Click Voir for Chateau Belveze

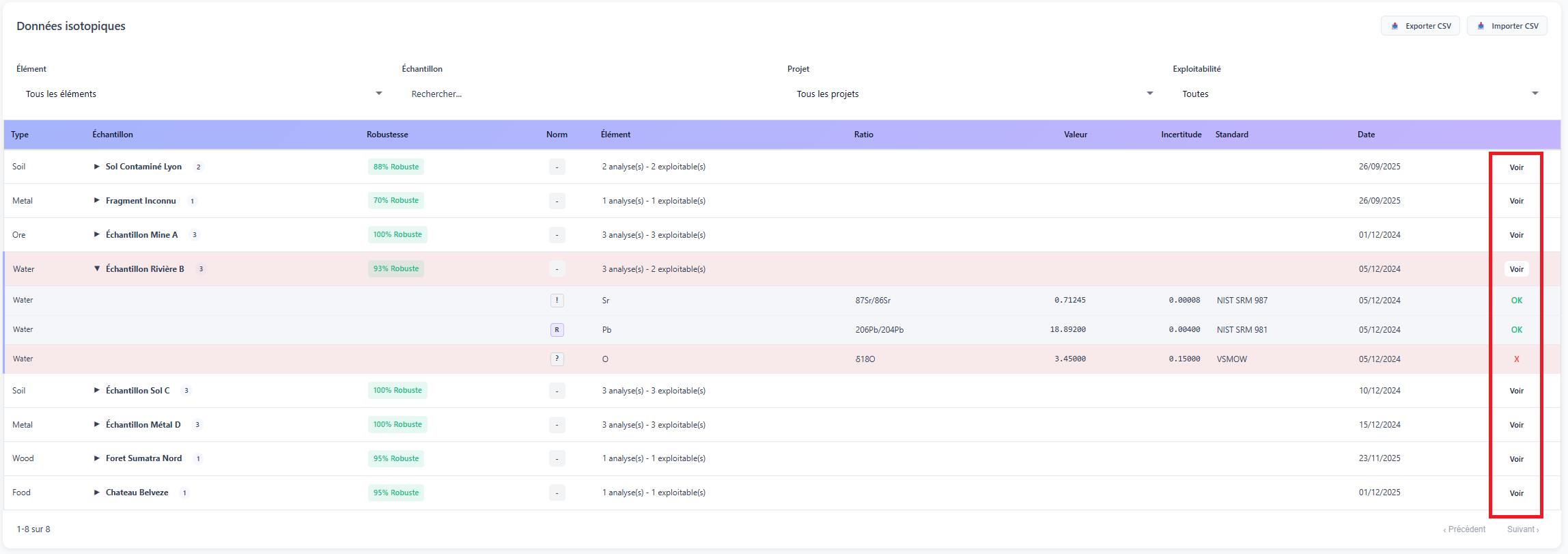tap(1516, 493)
